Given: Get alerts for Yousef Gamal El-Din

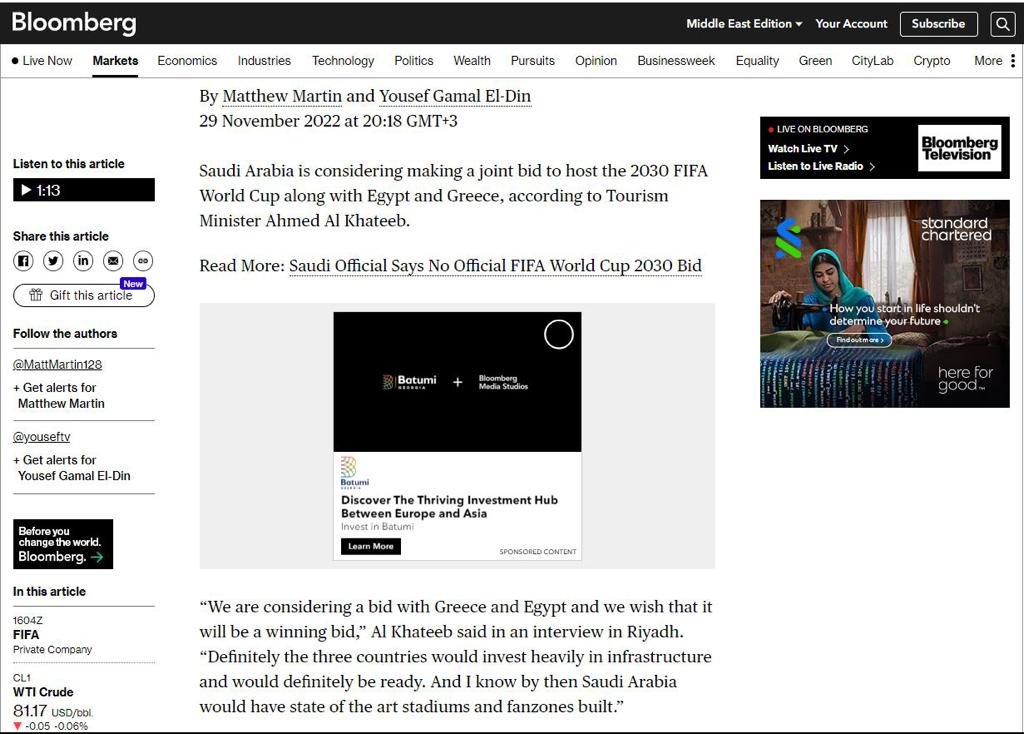Looking at the screenshot, I should (x=72, y=468).
